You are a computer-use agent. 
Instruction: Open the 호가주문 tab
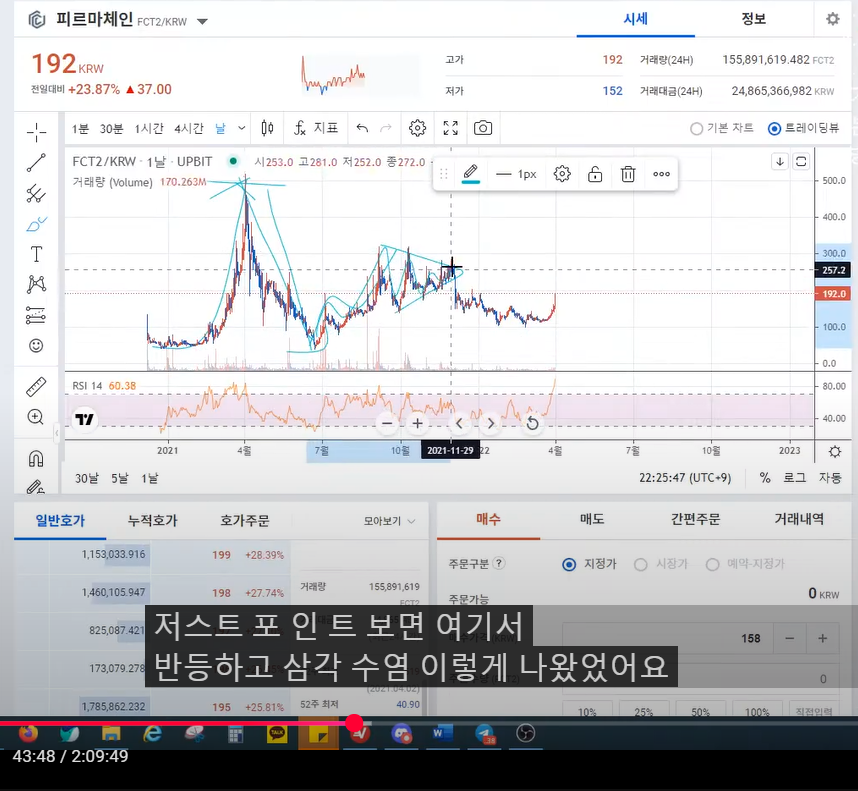(x=245, y=520)
